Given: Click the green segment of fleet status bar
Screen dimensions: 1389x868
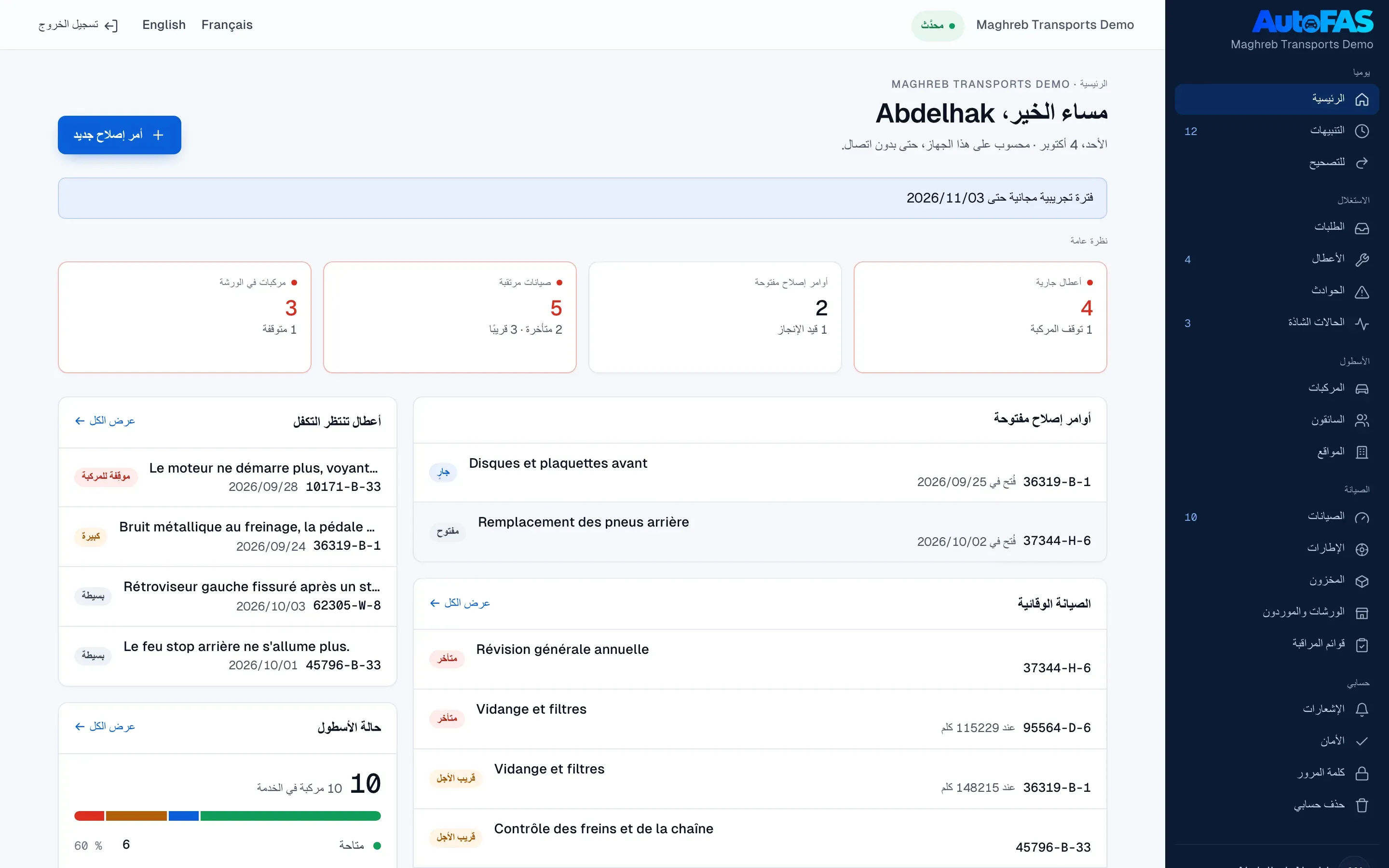Looking at the screenshot, I should [290, 816].
